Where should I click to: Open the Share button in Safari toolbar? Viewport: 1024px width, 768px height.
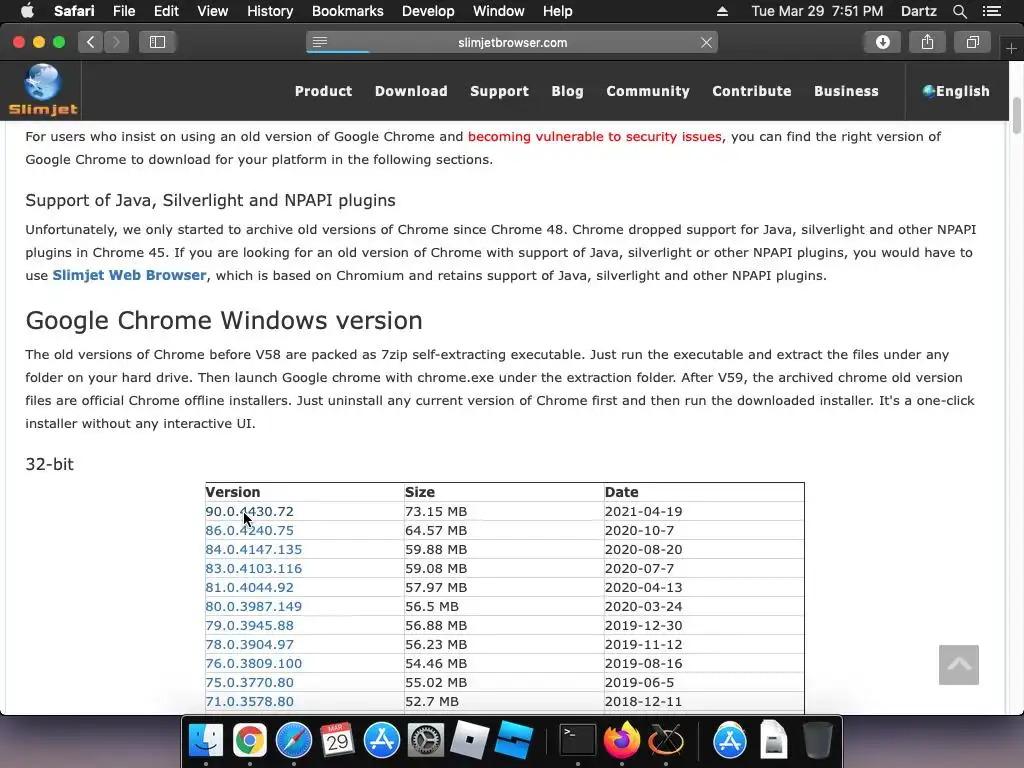(927, 42)
